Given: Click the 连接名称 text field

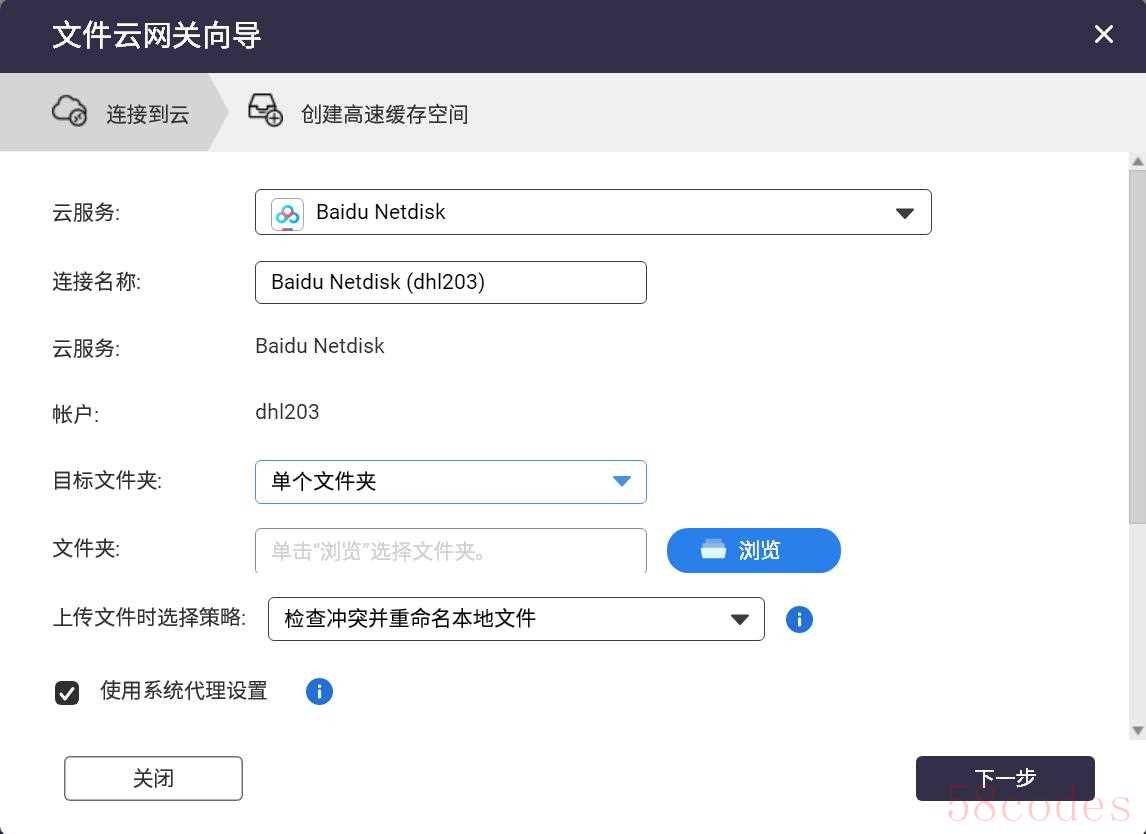Looking at the screenshot, I should point(450,282).
